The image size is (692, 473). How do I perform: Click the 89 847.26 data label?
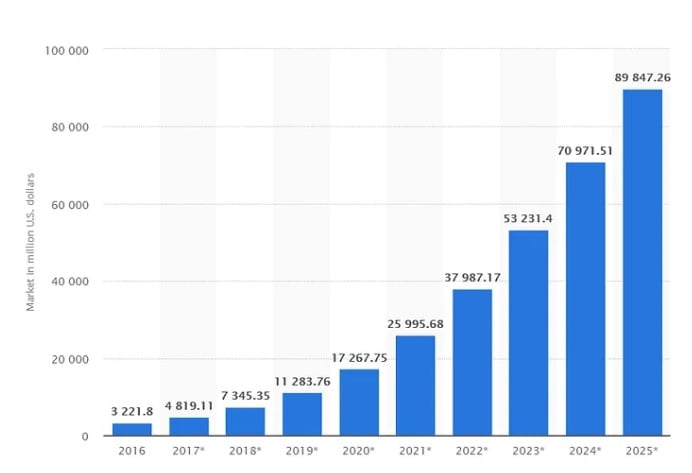[642, 76]
